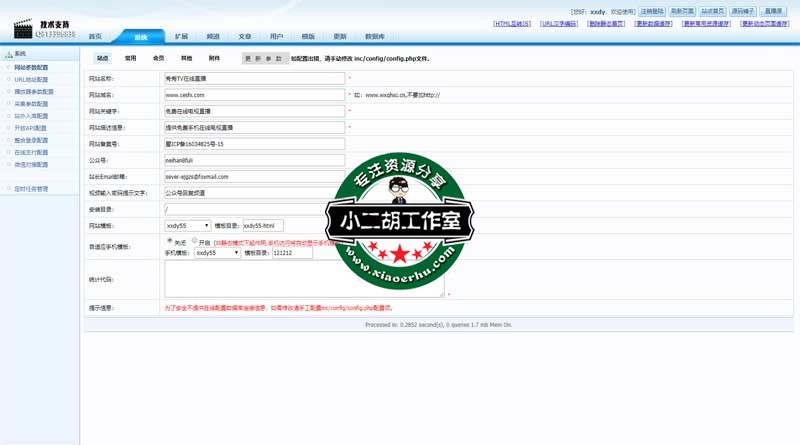Screen dimensions: 800x445
Task: Open the 网站模板 dropdown showing xxdy55
Action: (x=187, y=226)
